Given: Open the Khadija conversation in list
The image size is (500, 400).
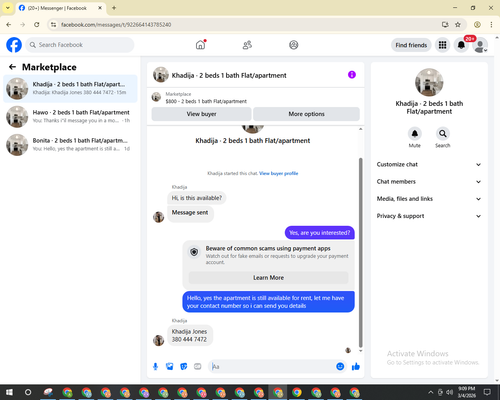Looking at the screenshot, I should pyautogui.click(x=70, y=89).
